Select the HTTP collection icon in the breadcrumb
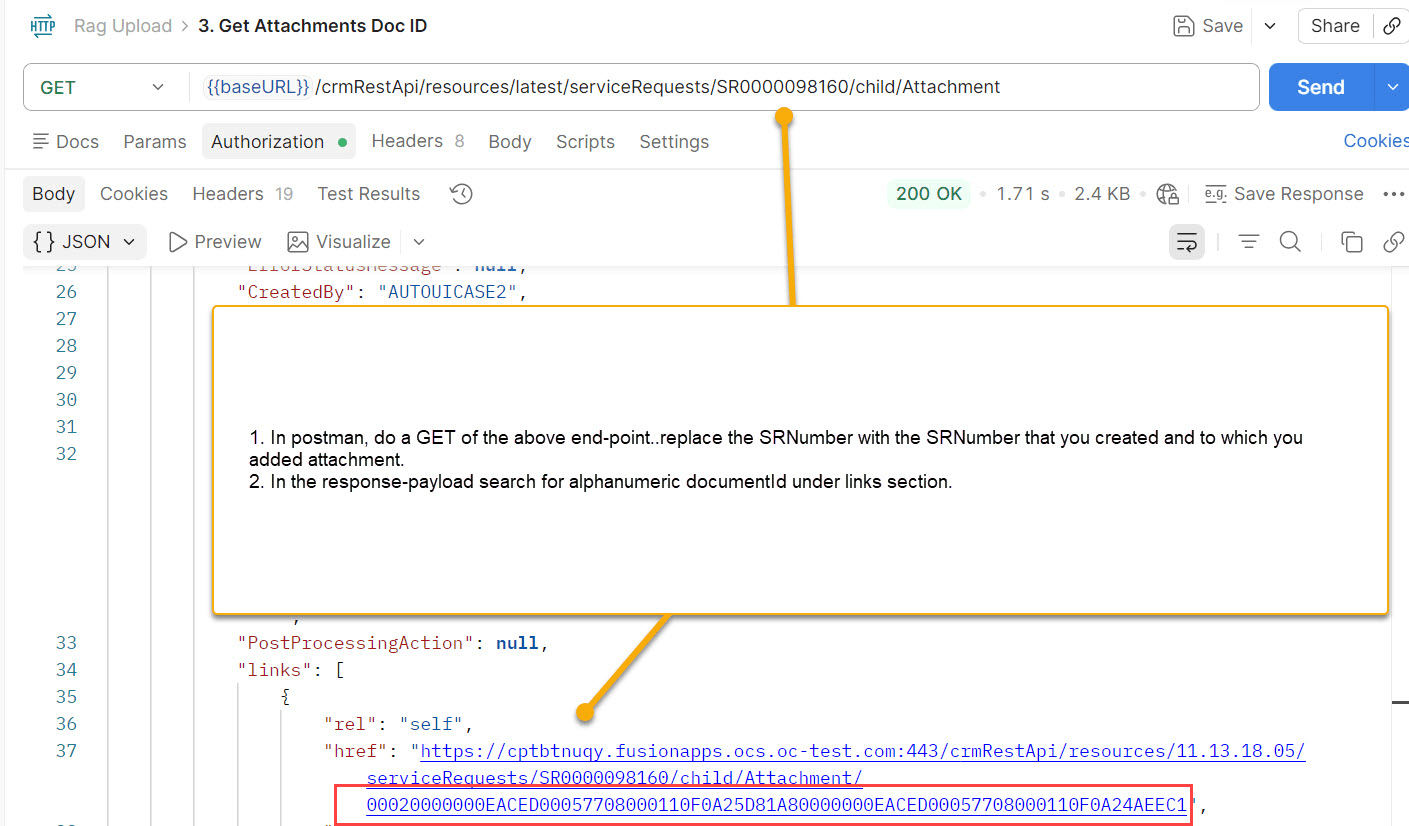The height and width of the screenshot is (826, 1409). (x=42, y=25)
